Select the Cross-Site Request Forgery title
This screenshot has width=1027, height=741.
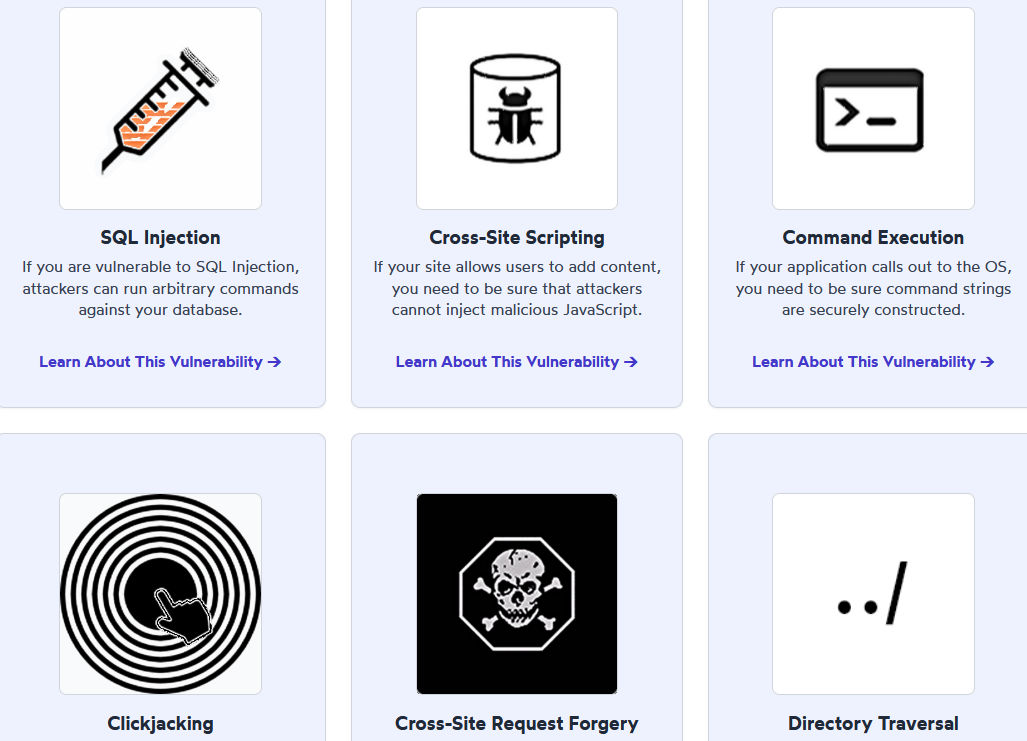(517, 723)
